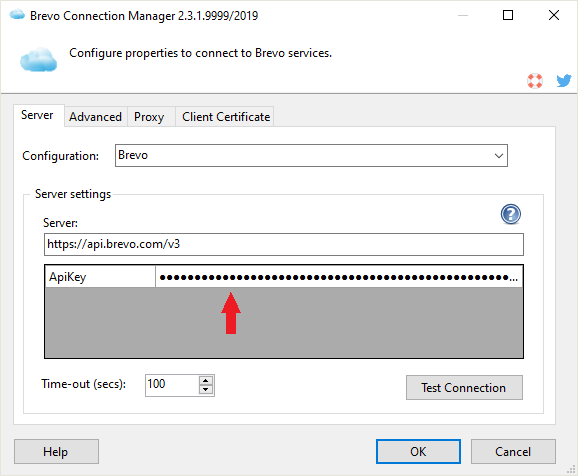Screen dimensions: 578x476
Task: Select the ApiKey row label
Action: 100,277
